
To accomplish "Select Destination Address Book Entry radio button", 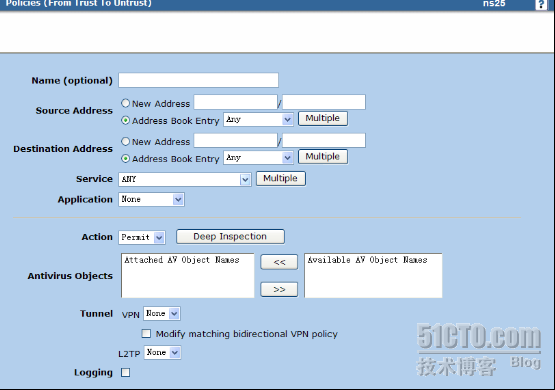I will (x=125, y=159).
